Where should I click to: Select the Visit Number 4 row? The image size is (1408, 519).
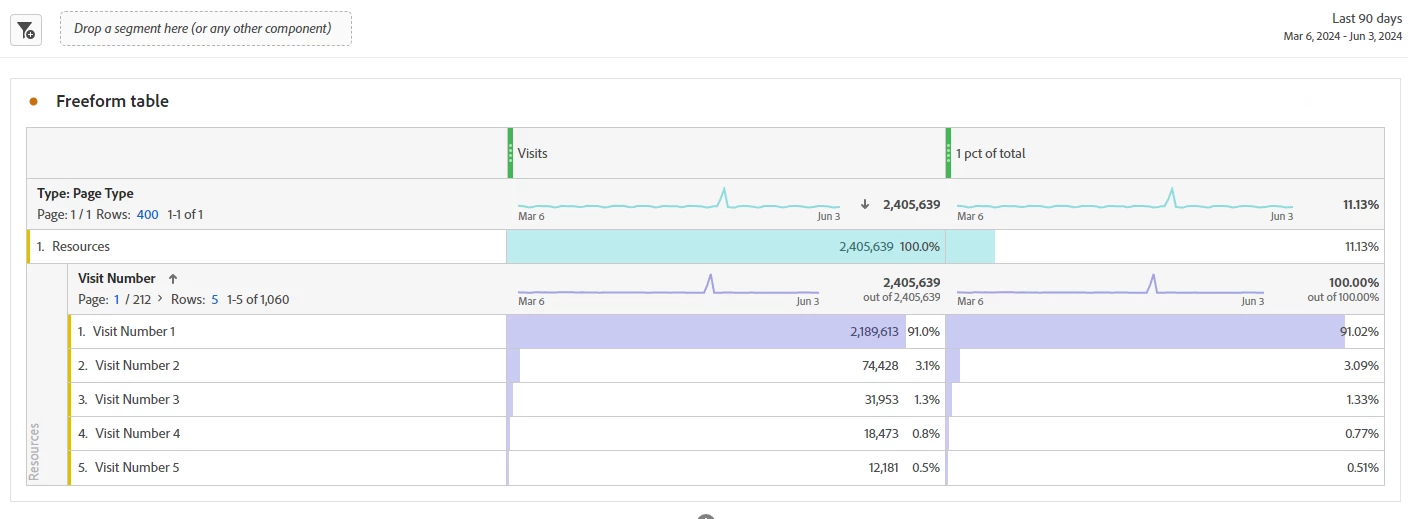click(288, 433)
